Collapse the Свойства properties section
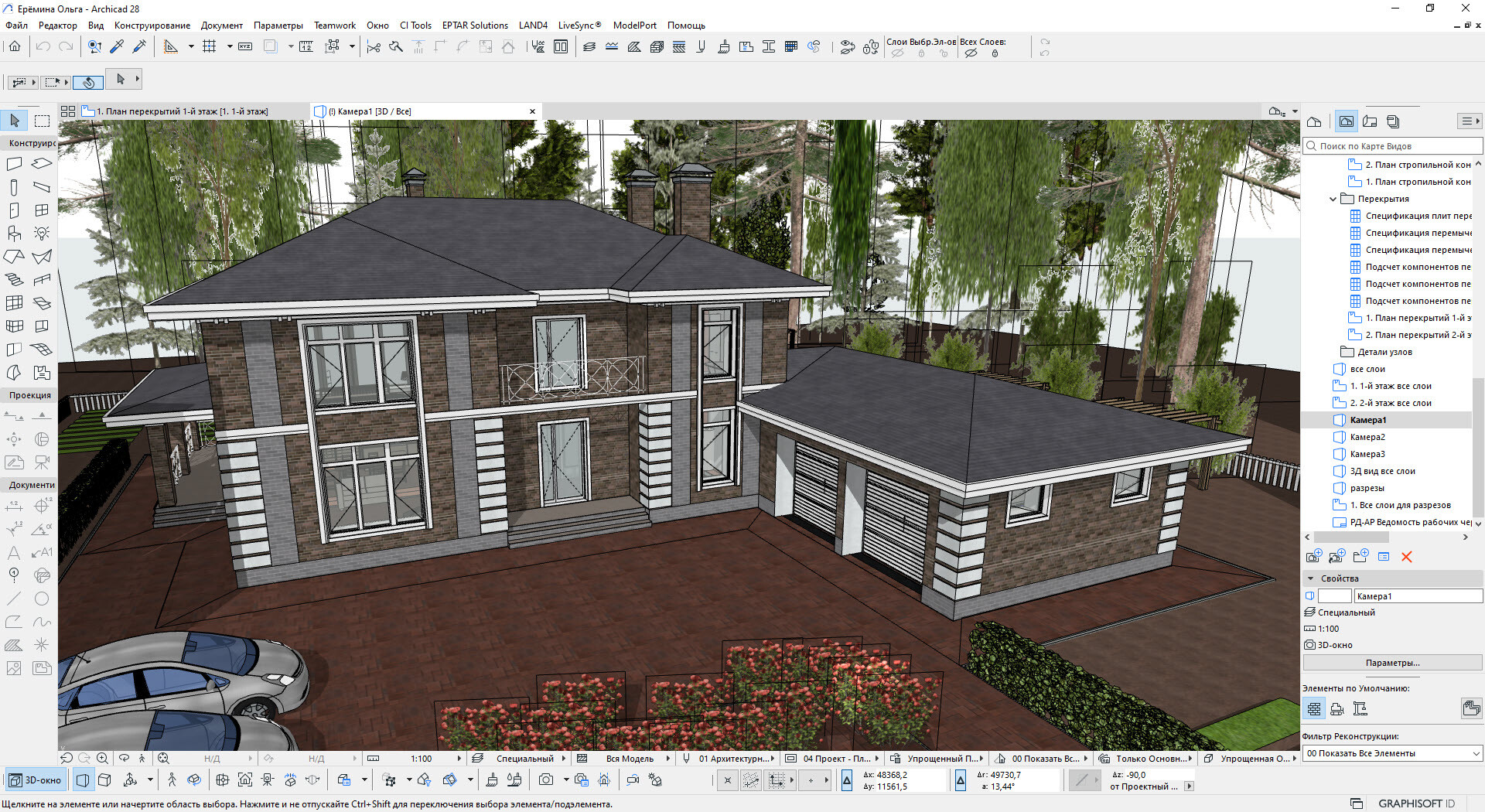The height and width of the screenshot is (812, 1485). point(1310,578)
